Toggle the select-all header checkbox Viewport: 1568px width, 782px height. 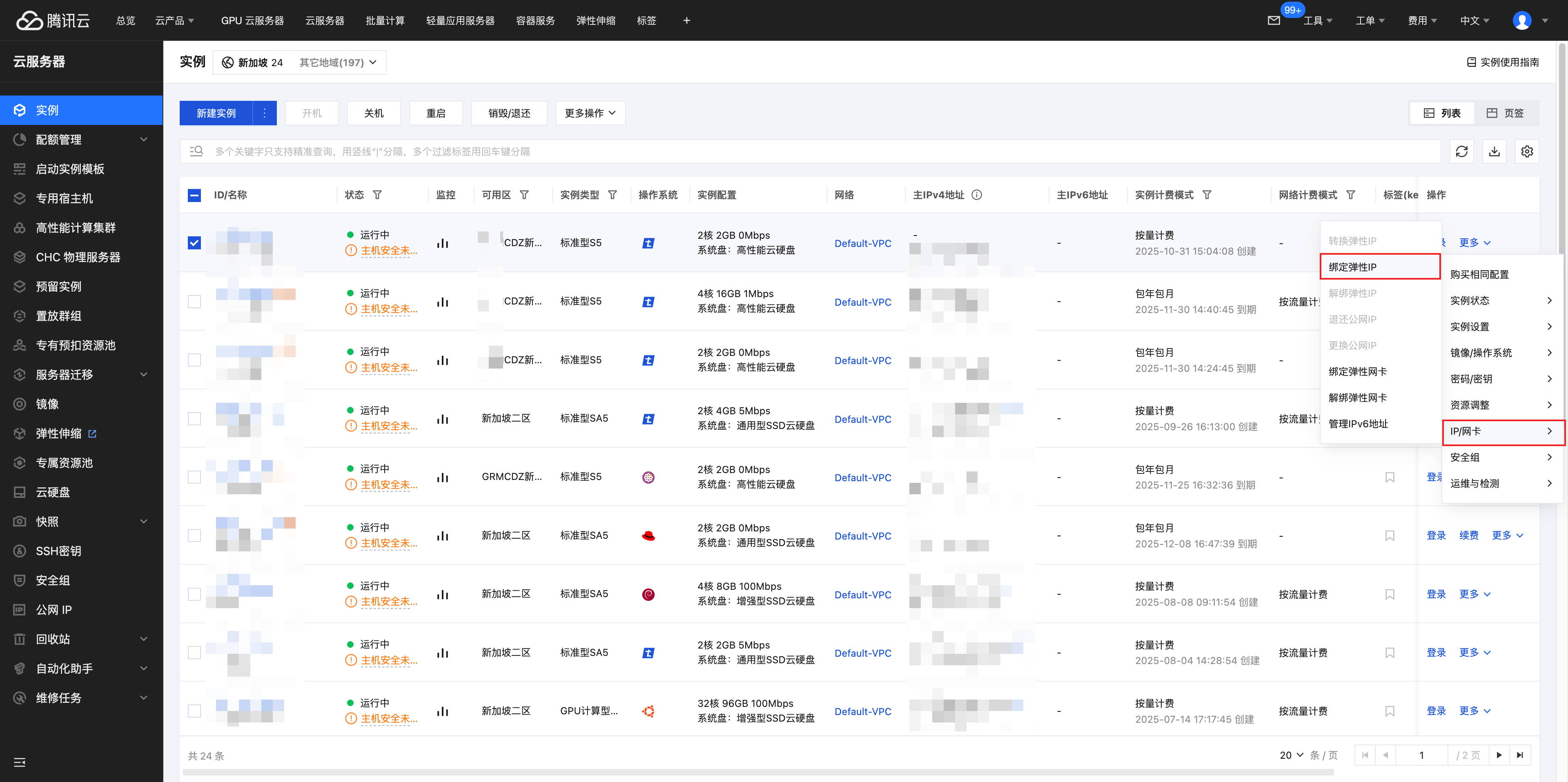click(194, 195)
